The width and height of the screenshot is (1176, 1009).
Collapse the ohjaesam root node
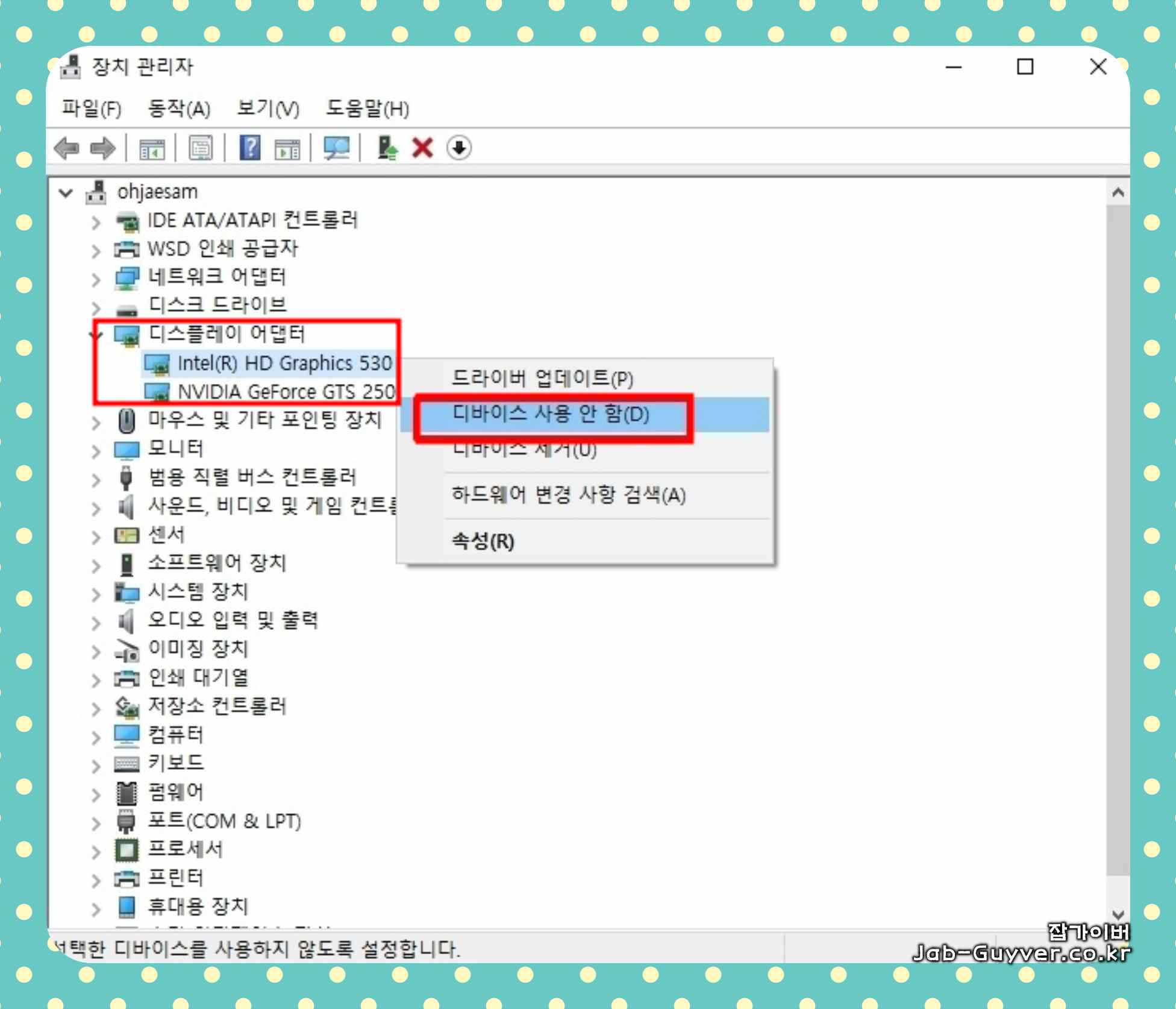click(66, 193)
